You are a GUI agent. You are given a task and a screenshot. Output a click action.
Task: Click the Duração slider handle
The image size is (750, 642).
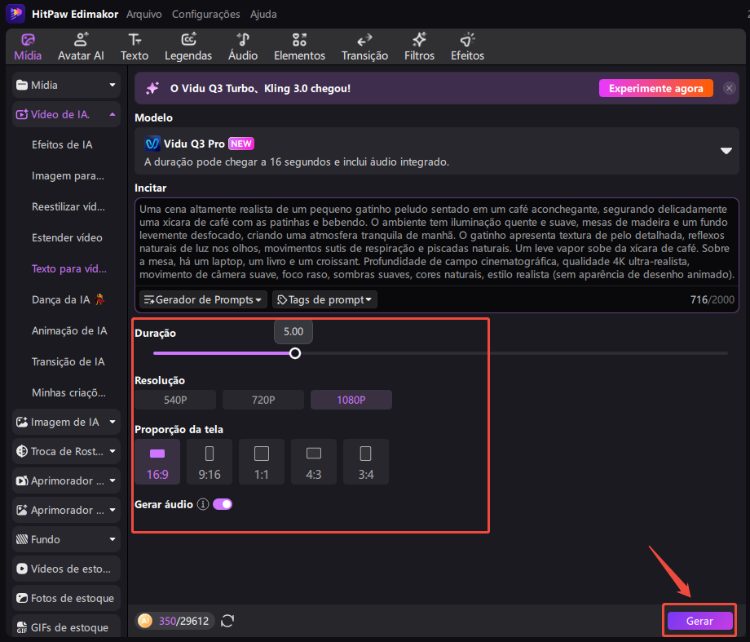click(x=295, y=354)
